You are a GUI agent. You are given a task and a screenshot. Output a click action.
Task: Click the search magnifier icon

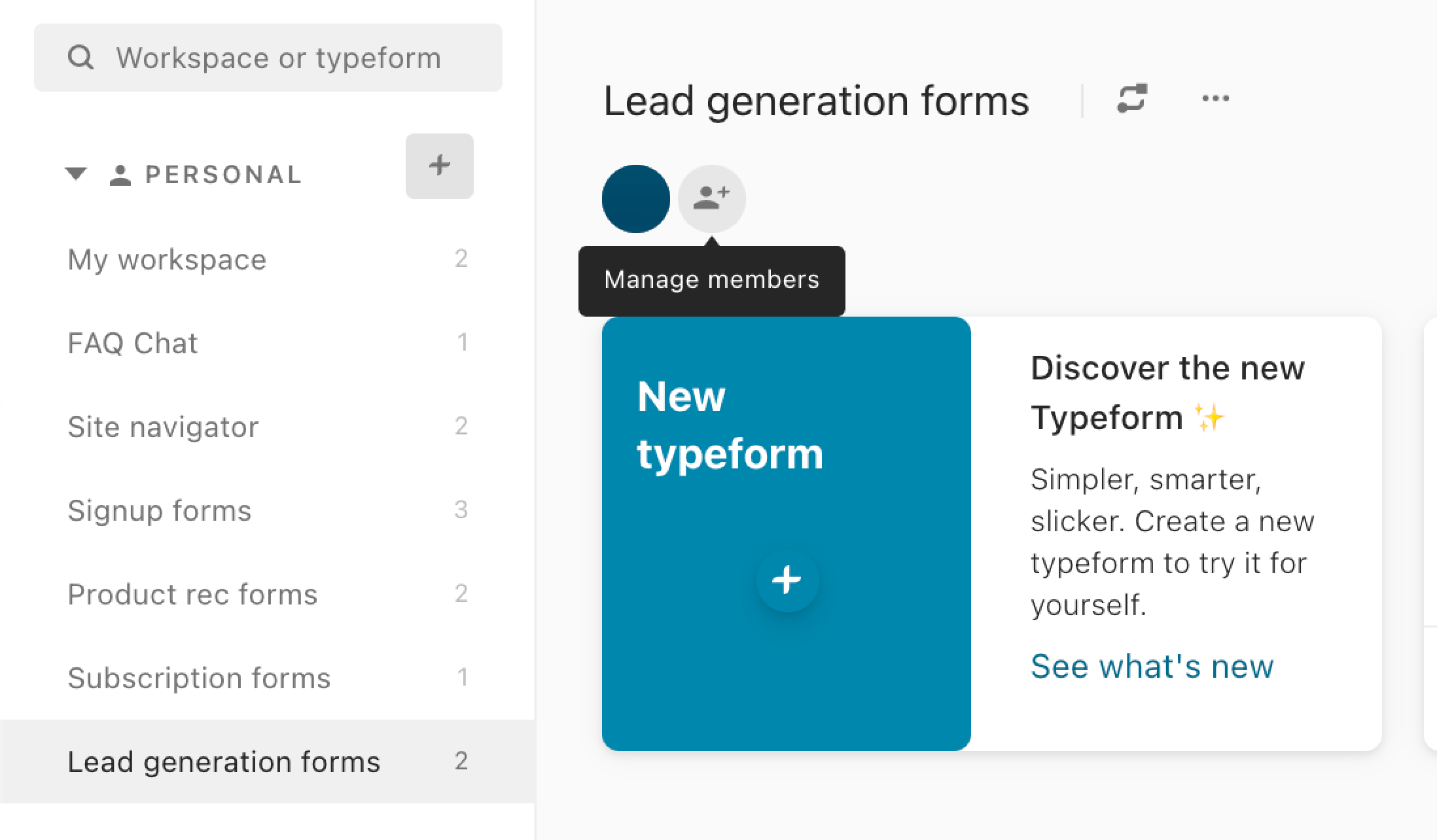pos(80,58)
